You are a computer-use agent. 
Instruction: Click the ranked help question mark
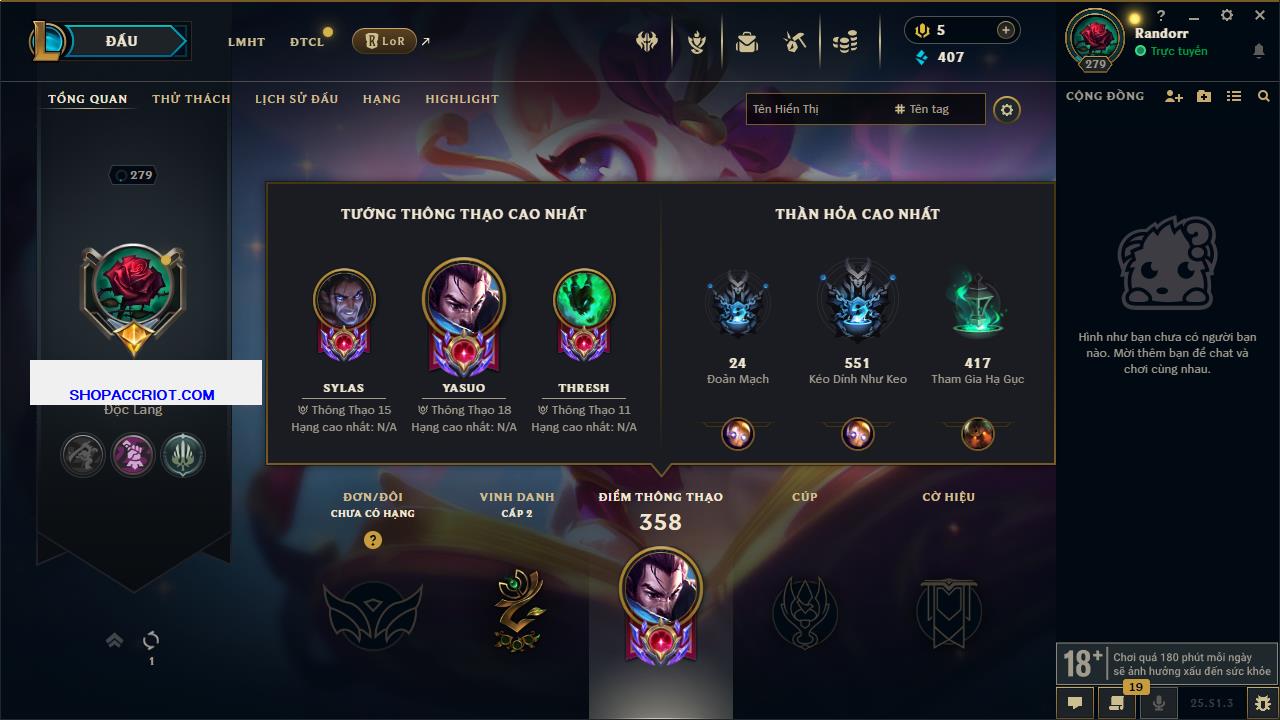click(x=373, y=540)
